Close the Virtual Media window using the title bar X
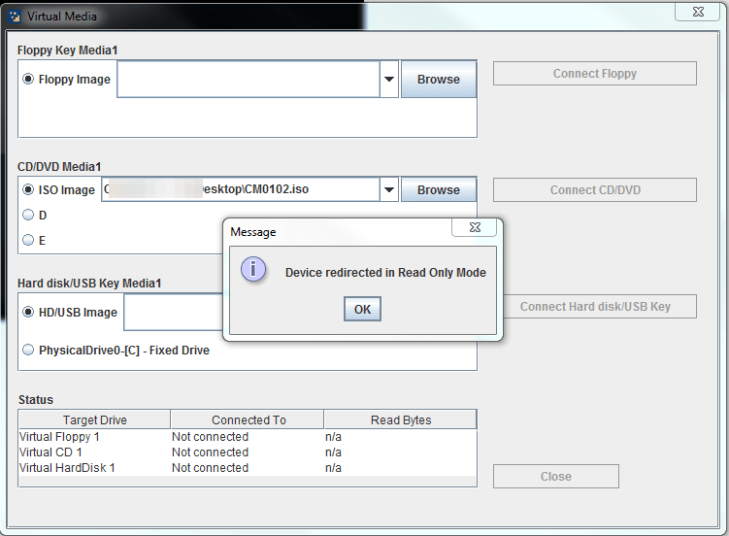The width and height of the screenshot is (729, 536). [x=696, y=11]
